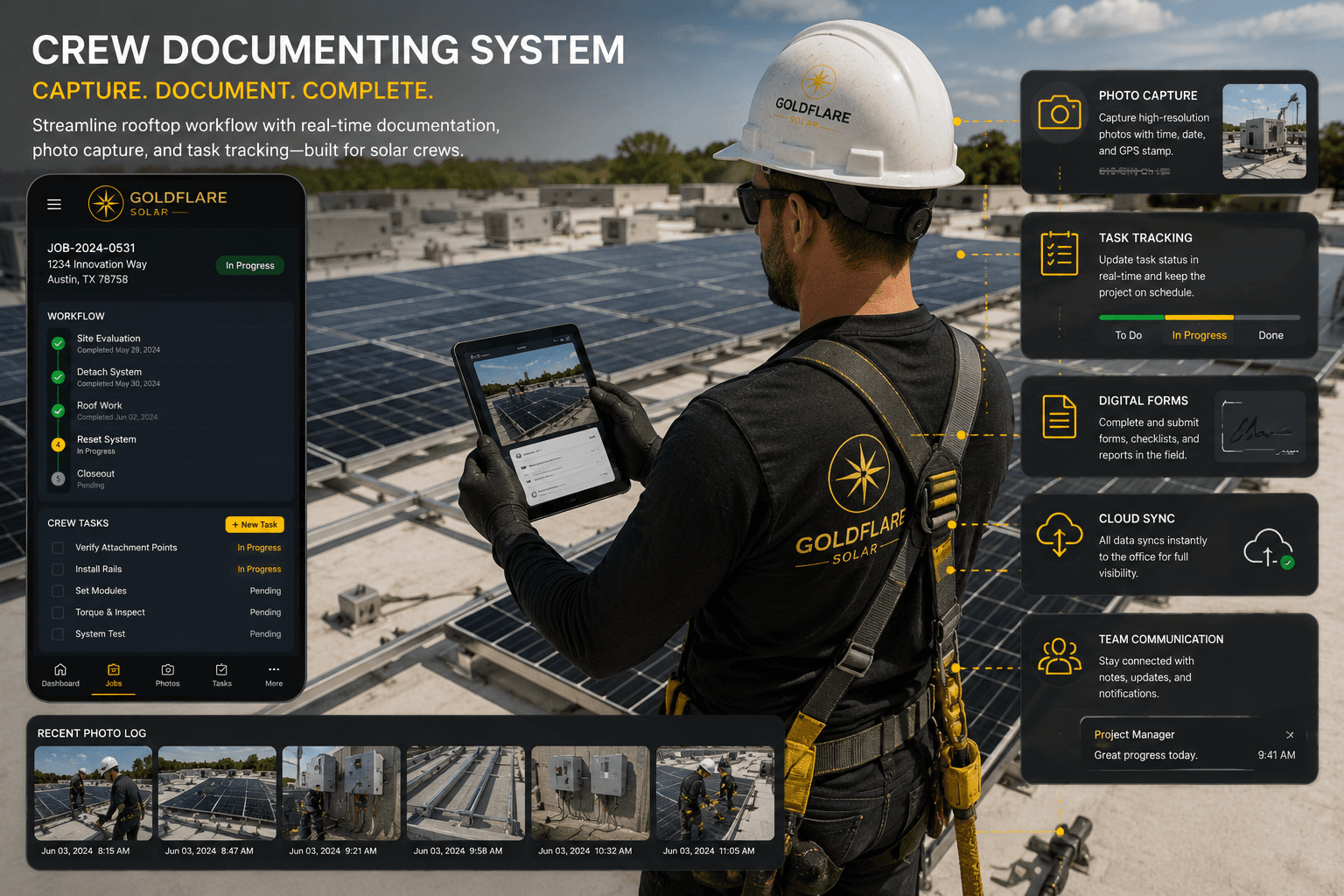The width and height of the screenshot is (1344, 896).
Task: Click the JOB-2024-0531 job number
Action: (91, 248)
